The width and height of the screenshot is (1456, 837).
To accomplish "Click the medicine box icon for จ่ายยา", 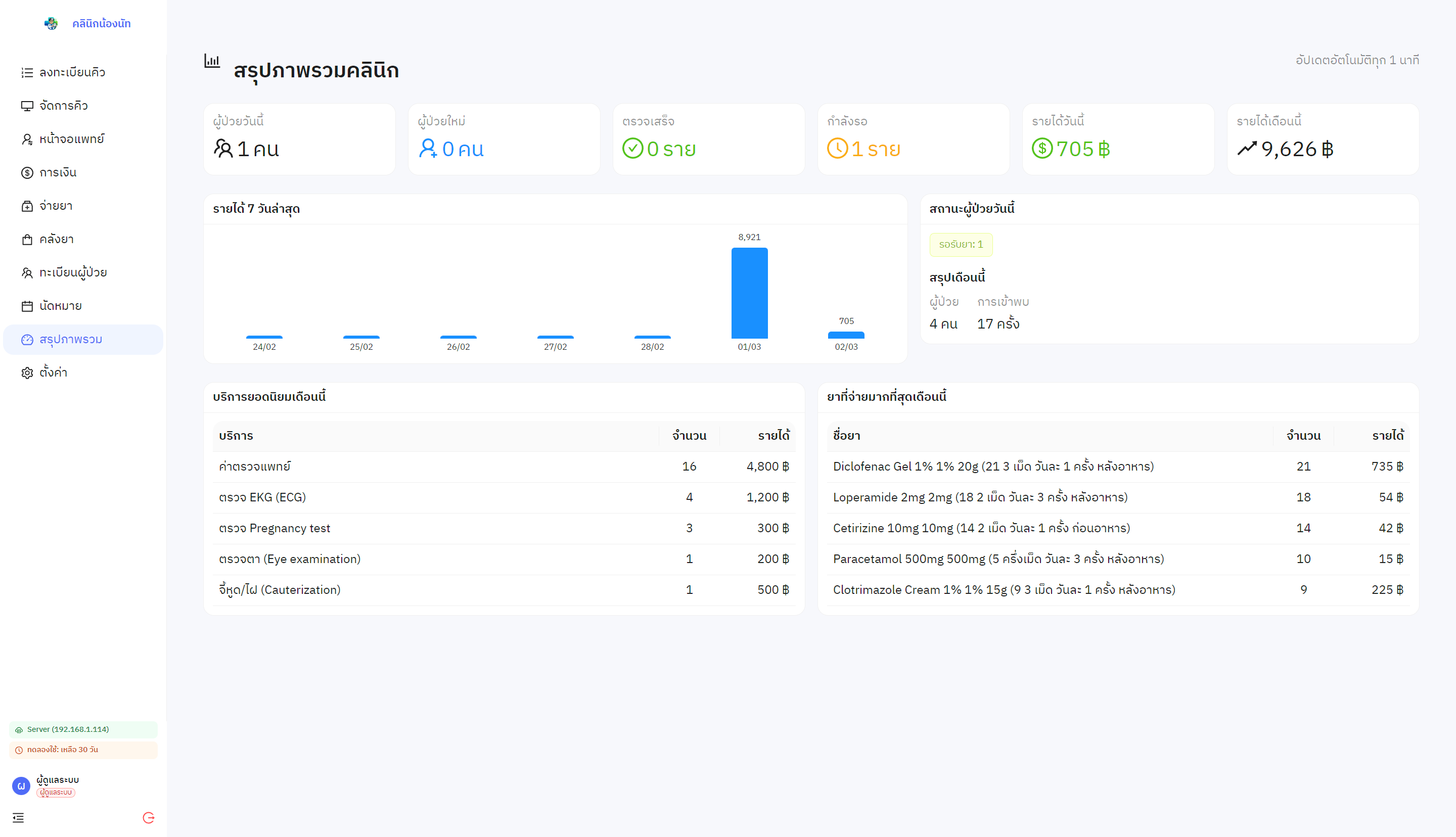I will (27, 206).
